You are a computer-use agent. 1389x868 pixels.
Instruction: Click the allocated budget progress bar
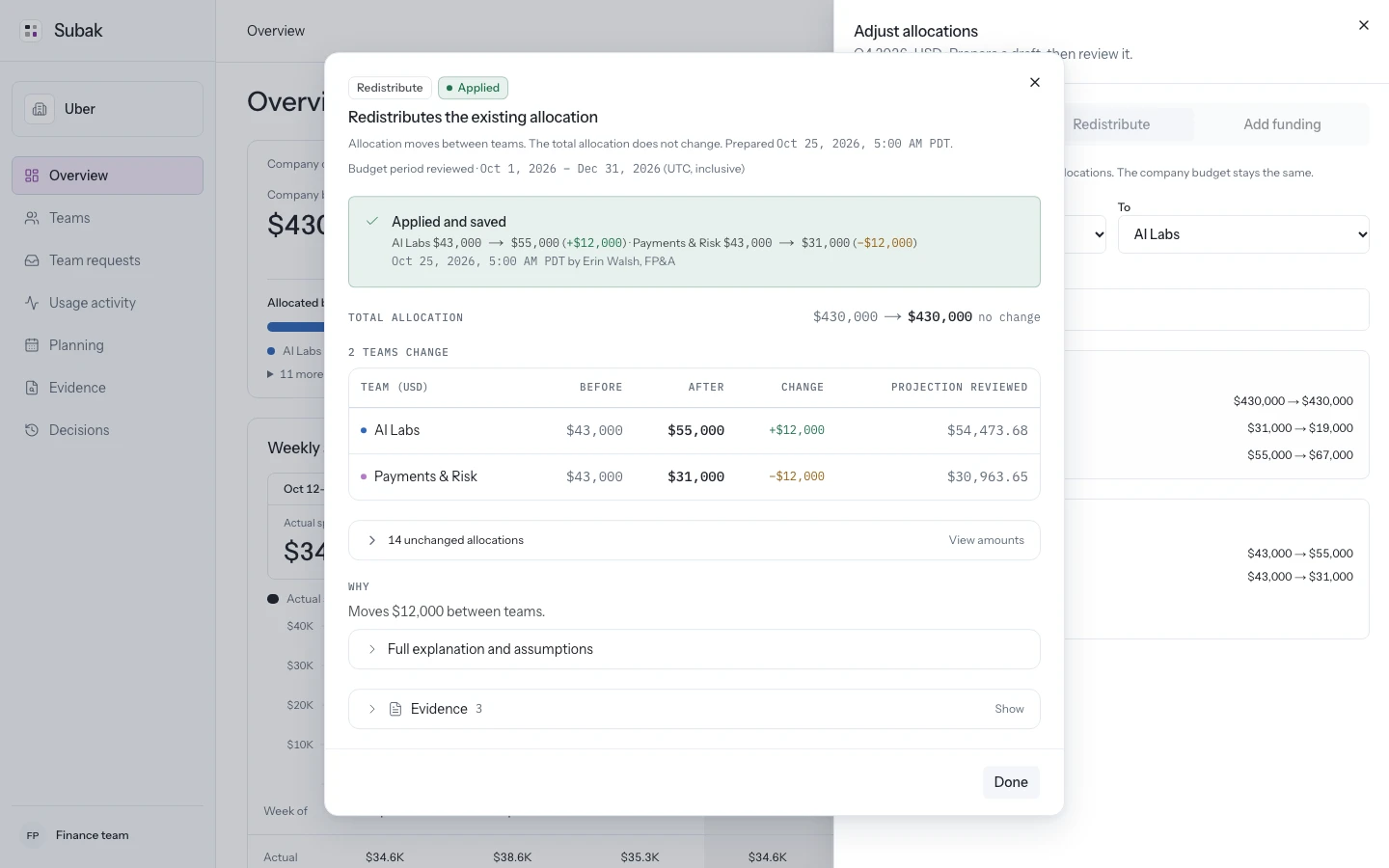pyautogui.click(x=295, y=327)
